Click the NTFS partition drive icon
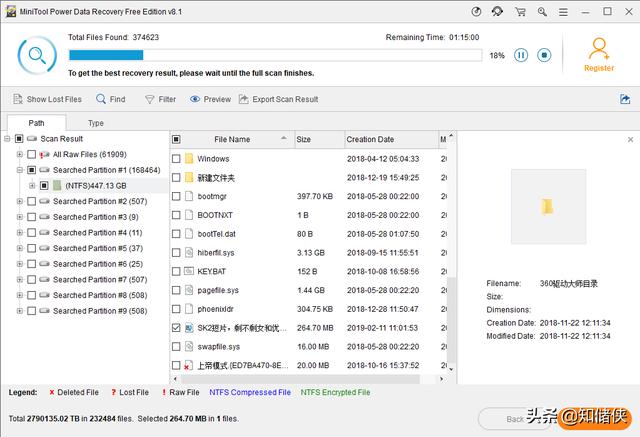The width and height of the screenshot is (640, 437). [x=57, y=186]
